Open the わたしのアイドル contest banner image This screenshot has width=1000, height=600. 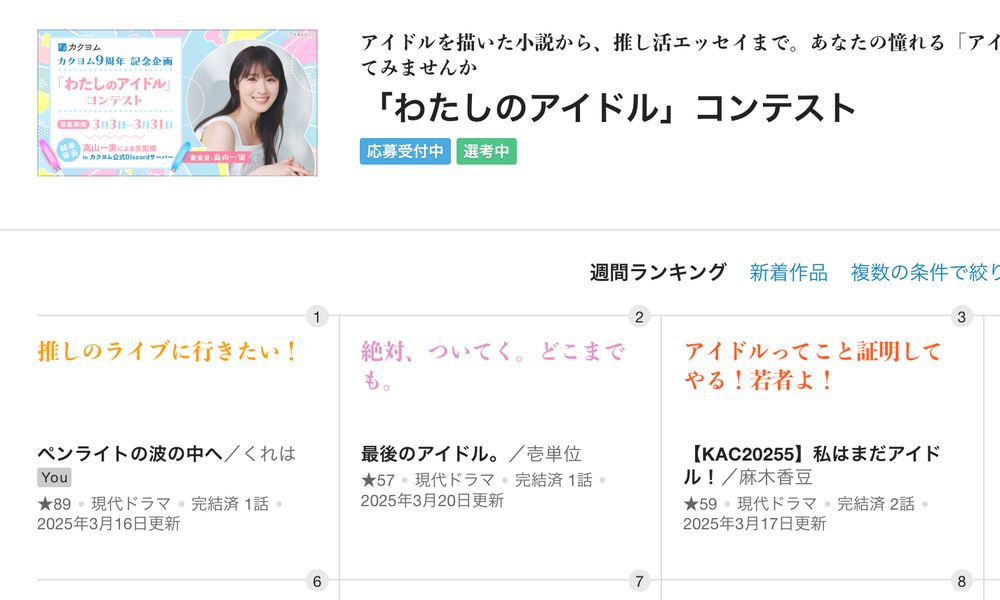pyautogui.click(x=177, y=103)
